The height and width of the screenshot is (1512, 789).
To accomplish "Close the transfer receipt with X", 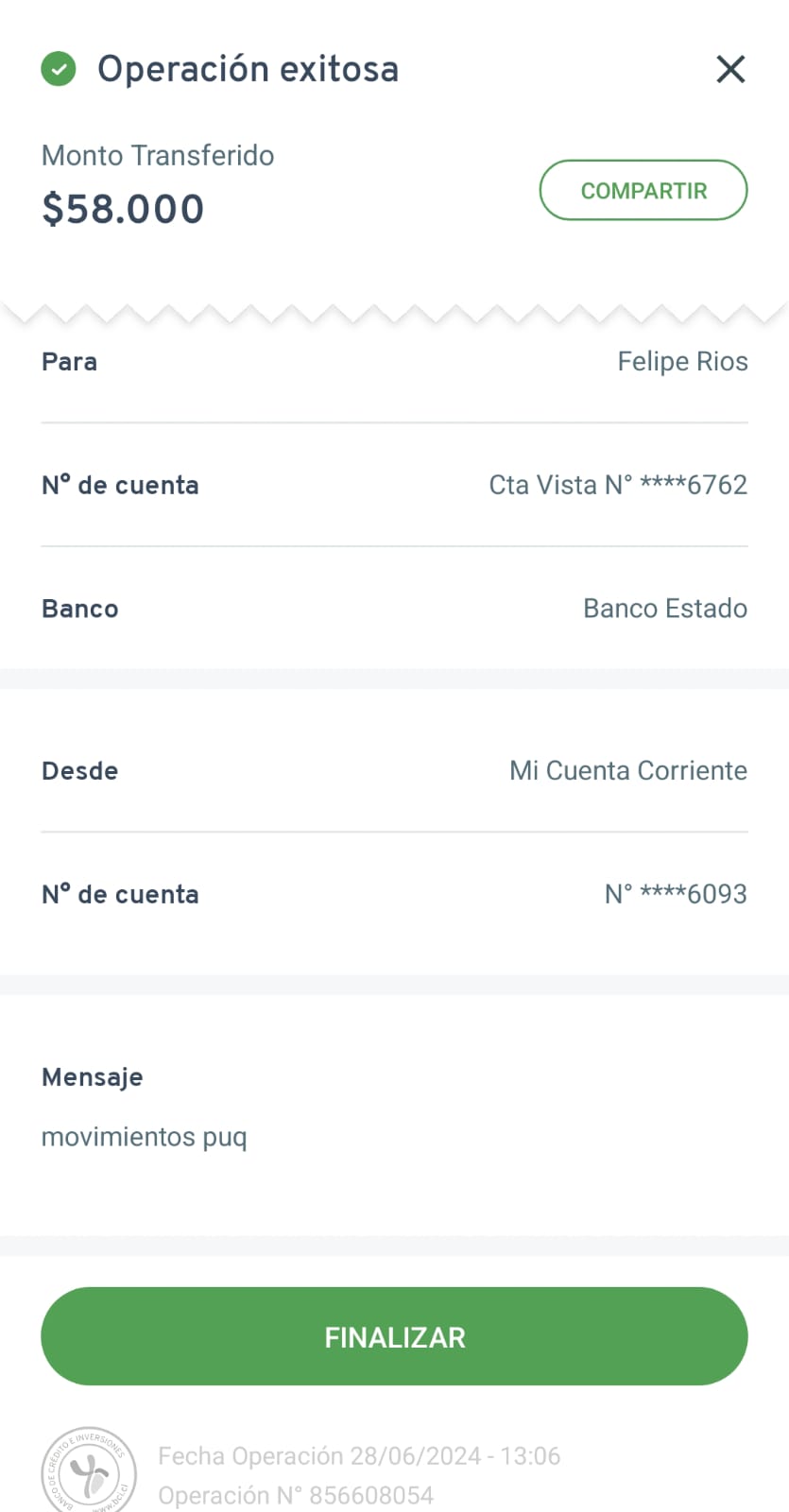I will pyautogui.click(x=730, y=69).
